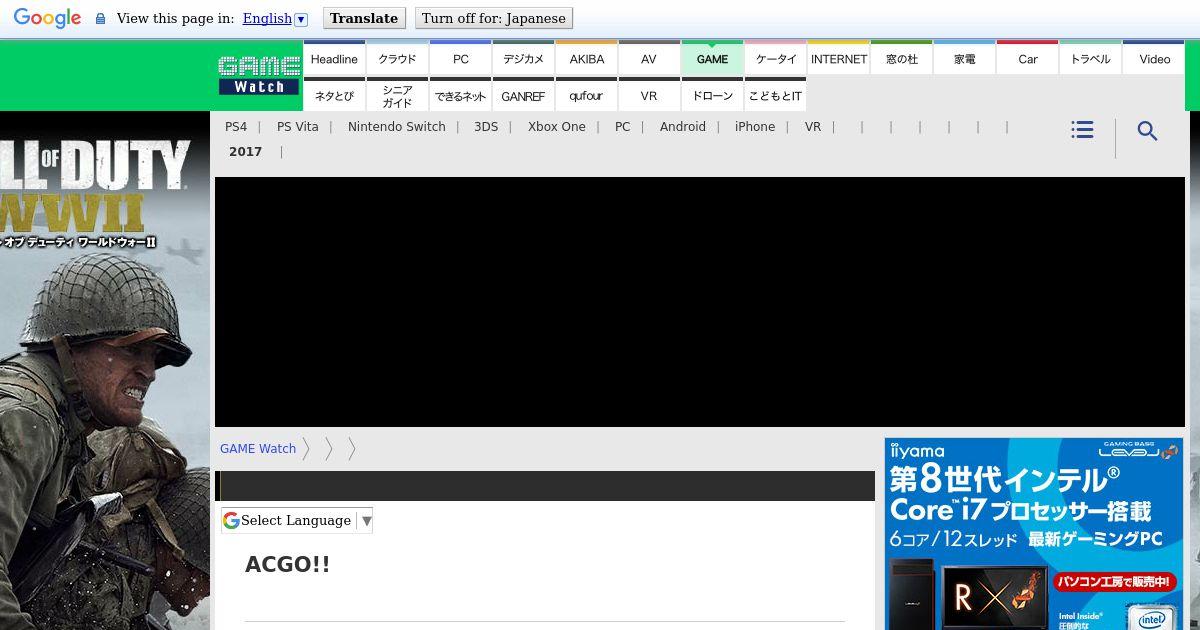1200x630 pixels.
Task: Click Turn off for: Japanese button
Action: (494, 18)
